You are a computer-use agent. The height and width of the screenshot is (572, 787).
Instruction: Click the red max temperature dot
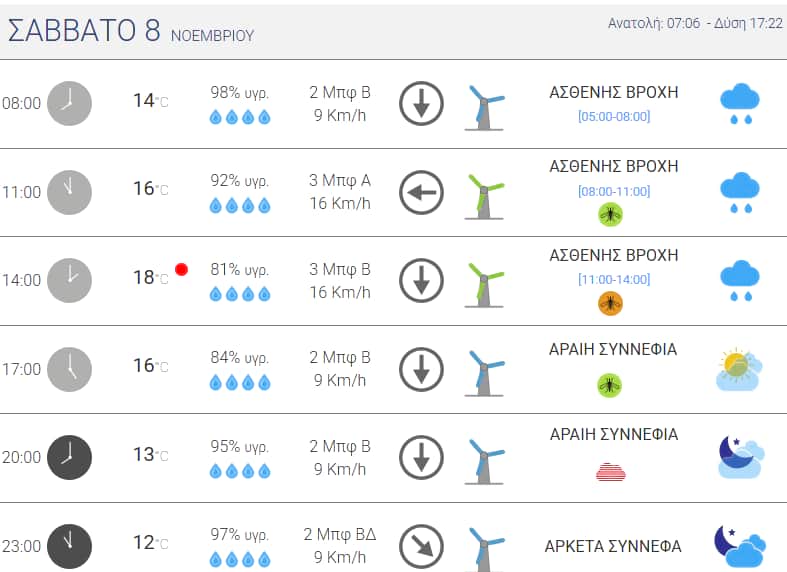tap(181, 269)
